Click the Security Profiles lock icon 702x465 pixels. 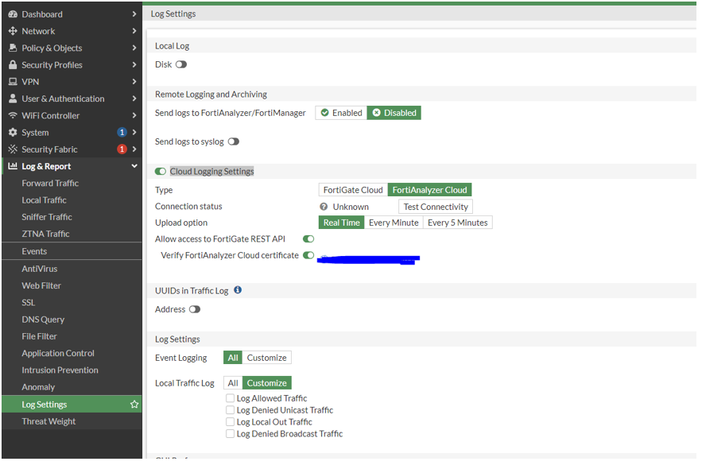[x=13, y=65]
